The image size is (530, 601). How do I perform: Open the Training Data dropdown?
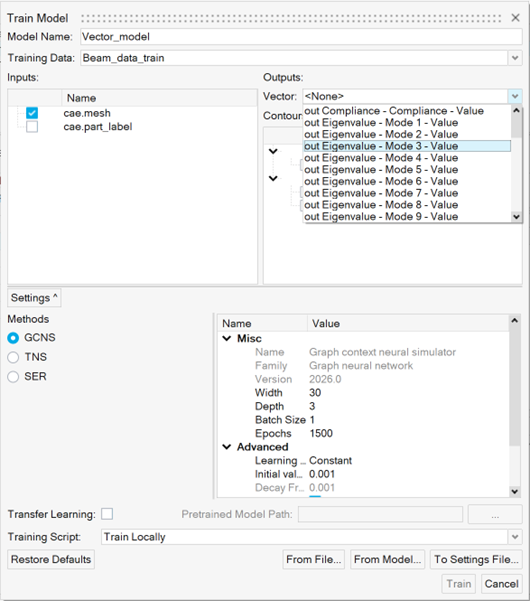[515, 58]
